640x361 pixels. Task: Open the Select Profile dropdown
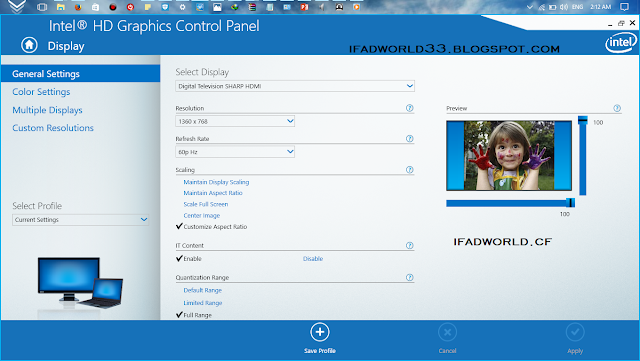pyautogui.click(x=80, y=220)
